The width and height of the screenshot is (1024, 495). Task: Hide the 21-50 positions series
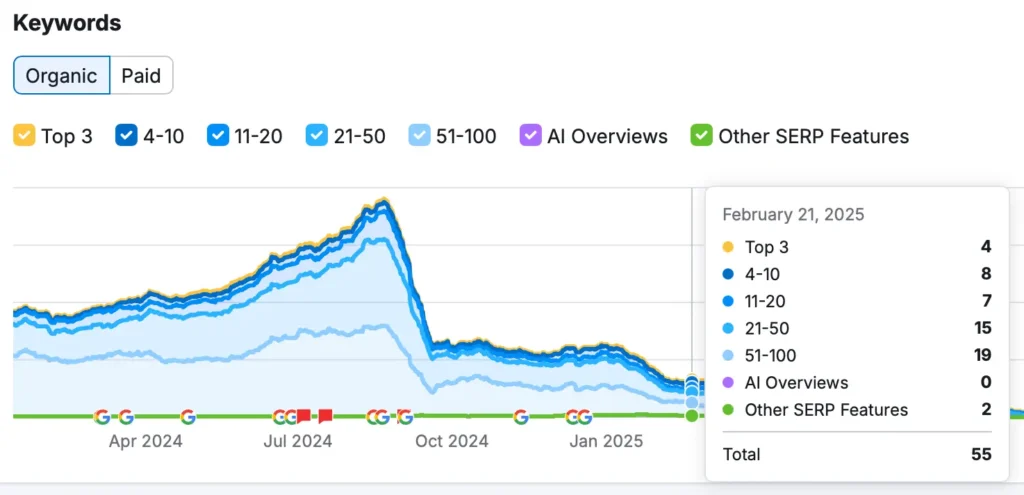(x=317, y=136)
